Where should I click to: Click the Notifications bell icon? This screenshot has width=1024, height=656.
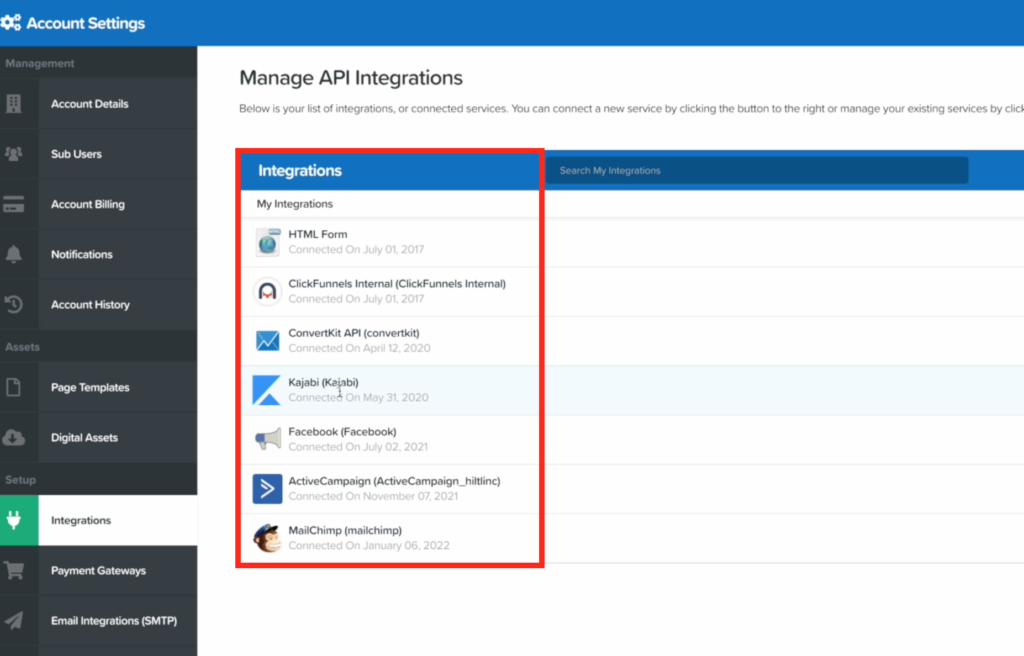point(14,254)
